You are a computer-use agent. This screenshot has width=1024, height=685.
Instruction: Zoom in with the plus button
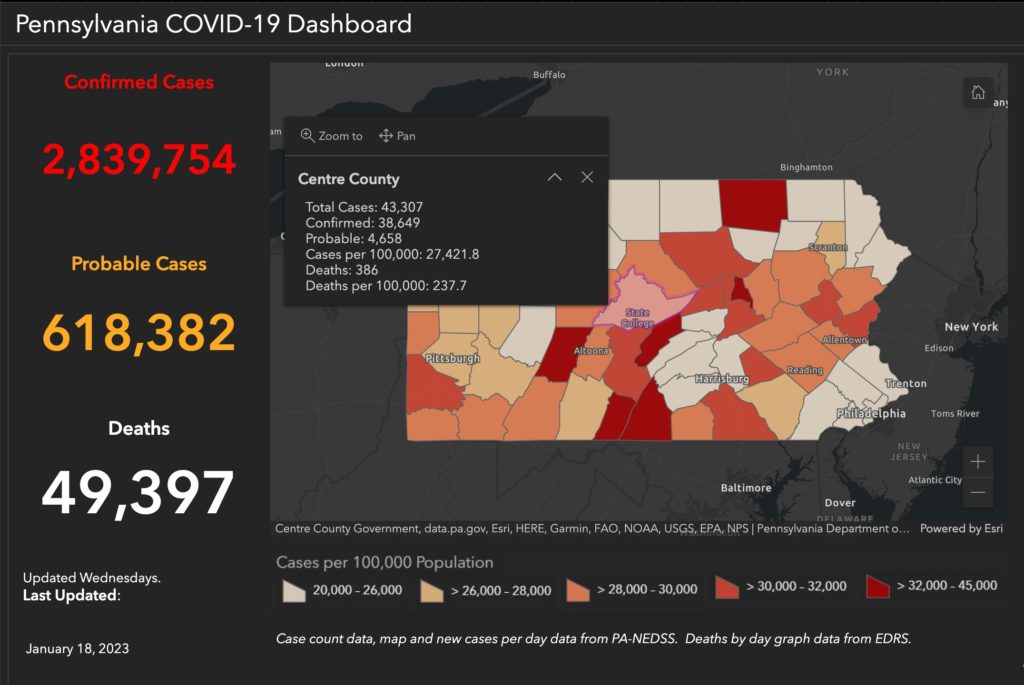(978, 462)
